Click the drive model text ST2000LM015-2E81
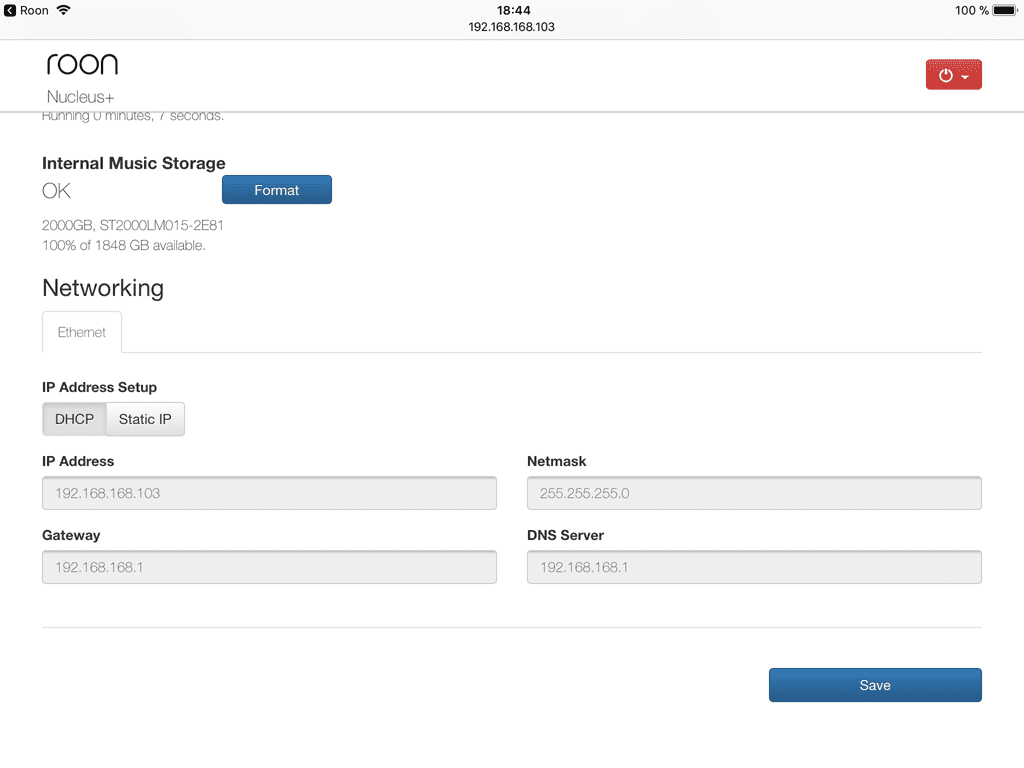 [161, 225]
